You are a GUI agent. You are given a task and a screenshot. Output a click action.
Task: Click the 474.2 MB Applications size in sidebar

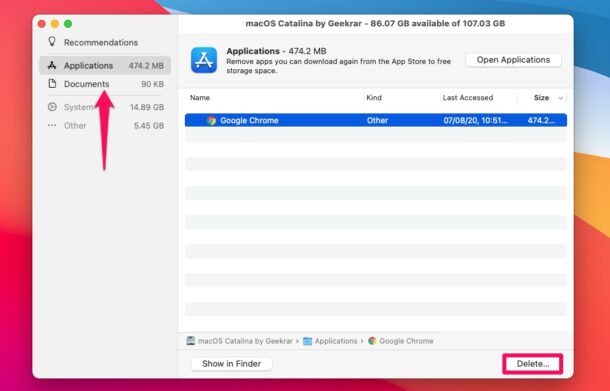point(146,66)
